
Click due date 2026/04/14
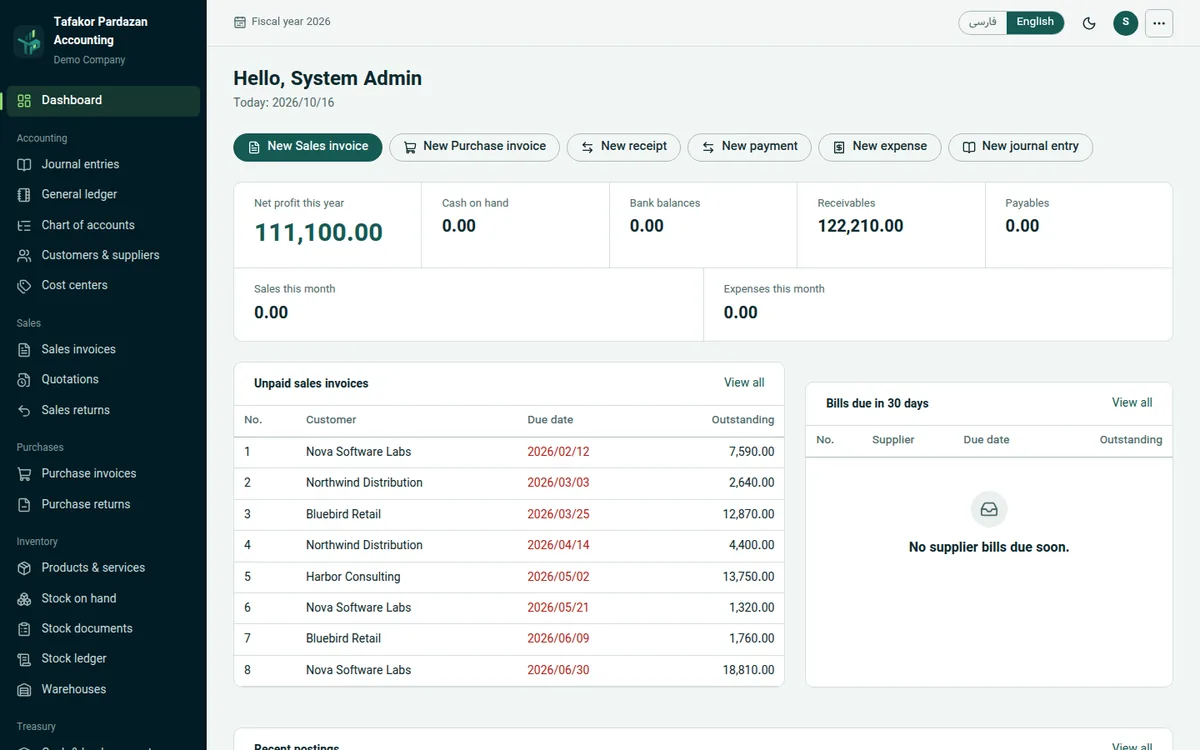[558, 546]
